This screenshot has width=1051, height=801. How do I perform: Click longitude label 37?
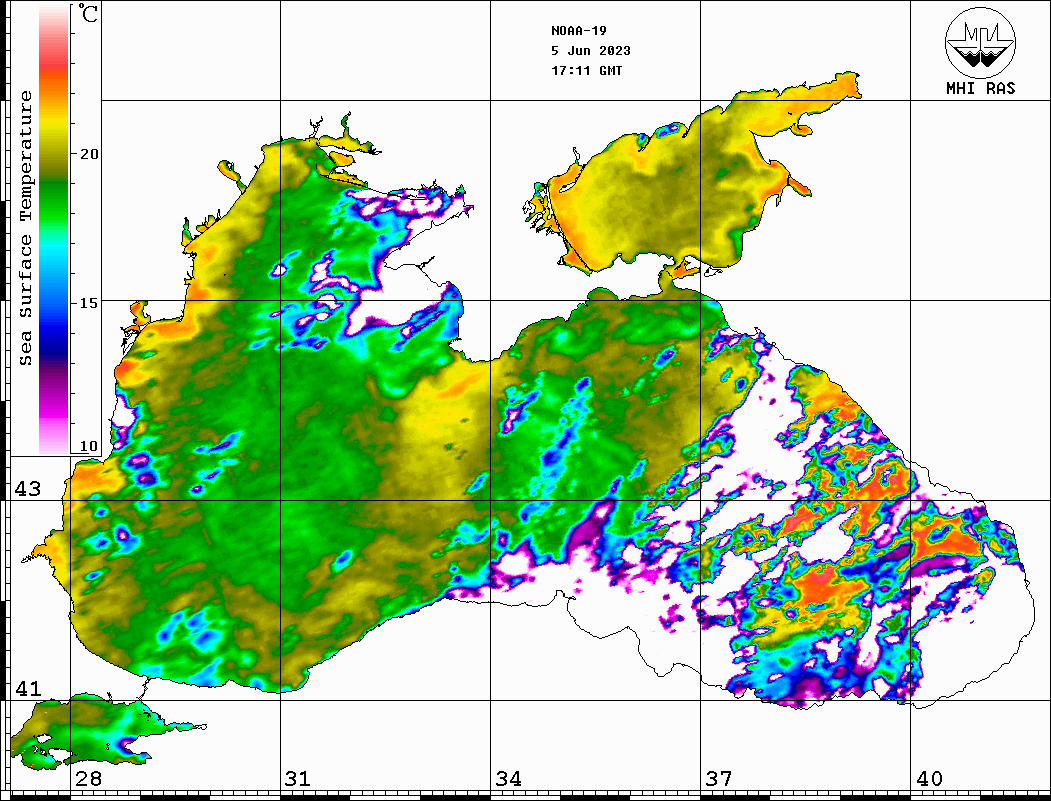coord(719,779)
